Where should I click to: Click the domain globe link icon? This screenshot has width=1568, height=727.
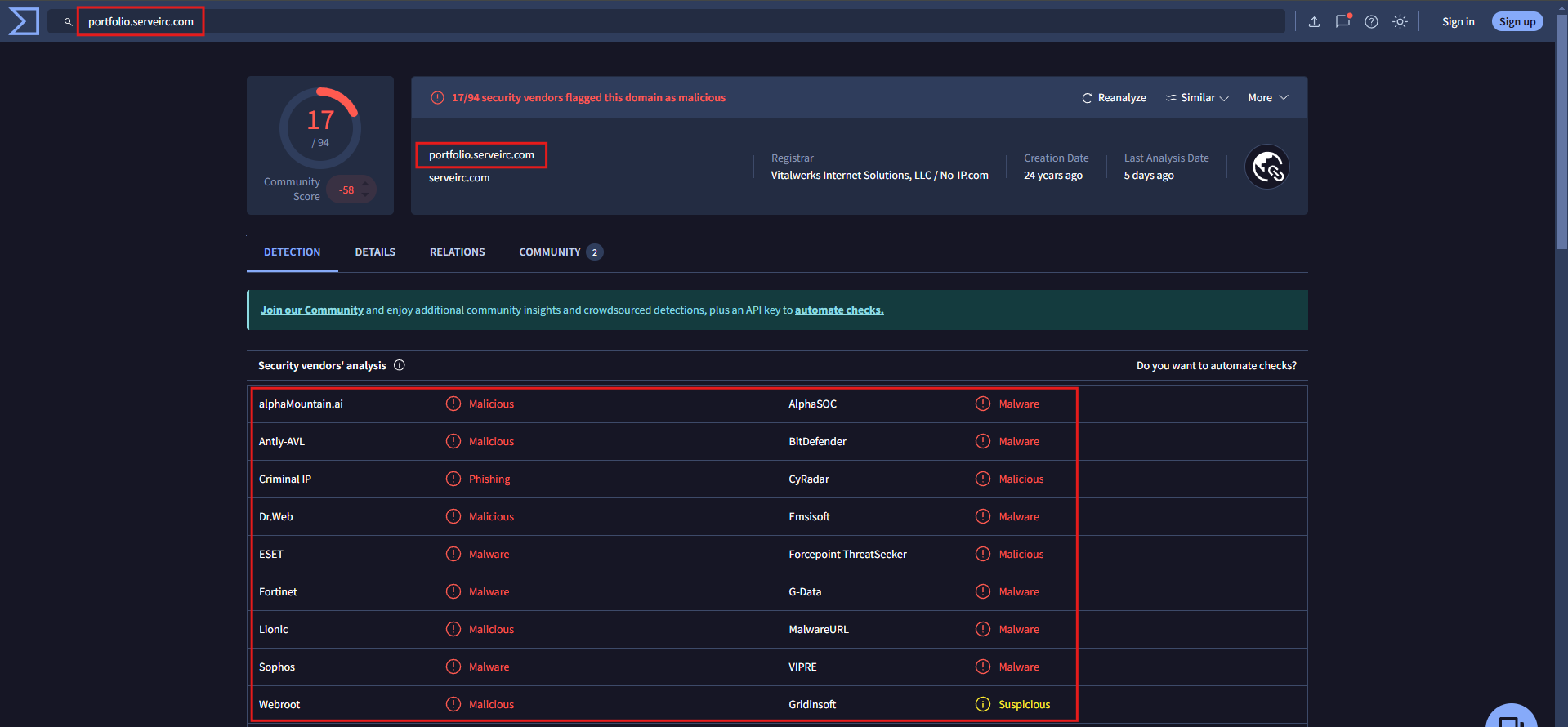(x=1267, y=167)
